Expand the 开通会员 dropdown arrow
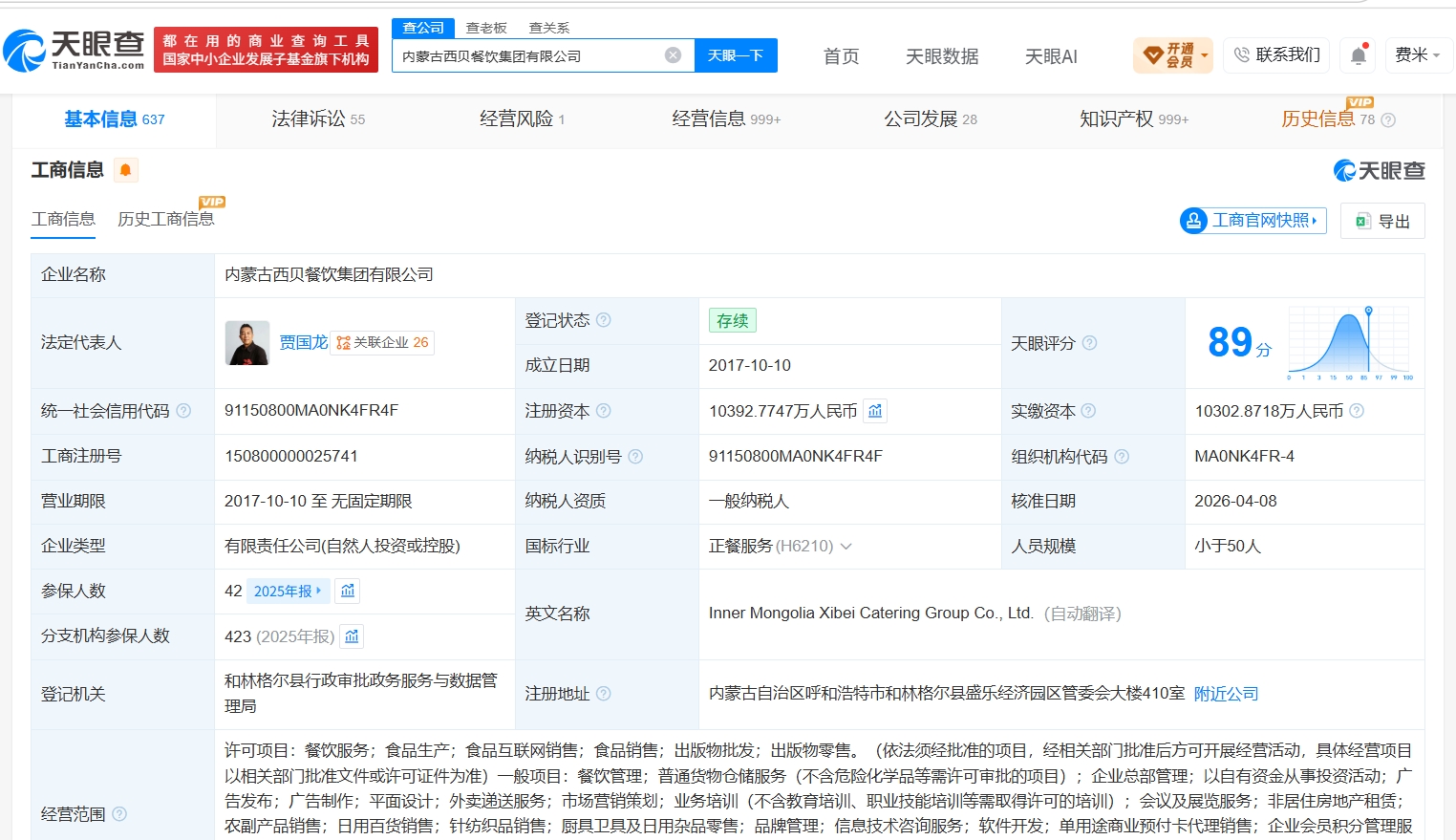 pyautogui.click(x=1204, y=55)
